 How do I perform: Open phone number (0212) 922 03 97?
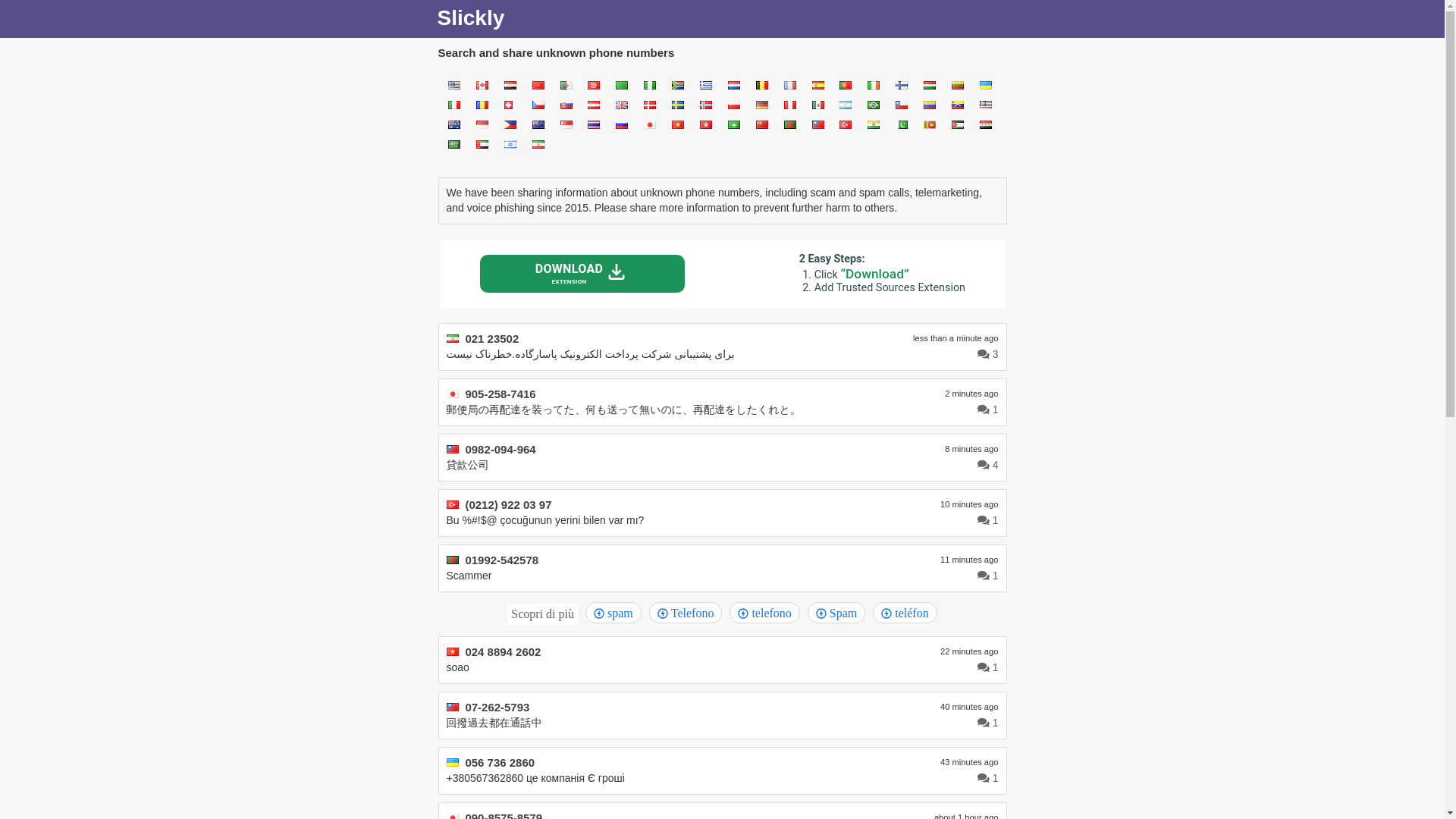tap(508, 505)
